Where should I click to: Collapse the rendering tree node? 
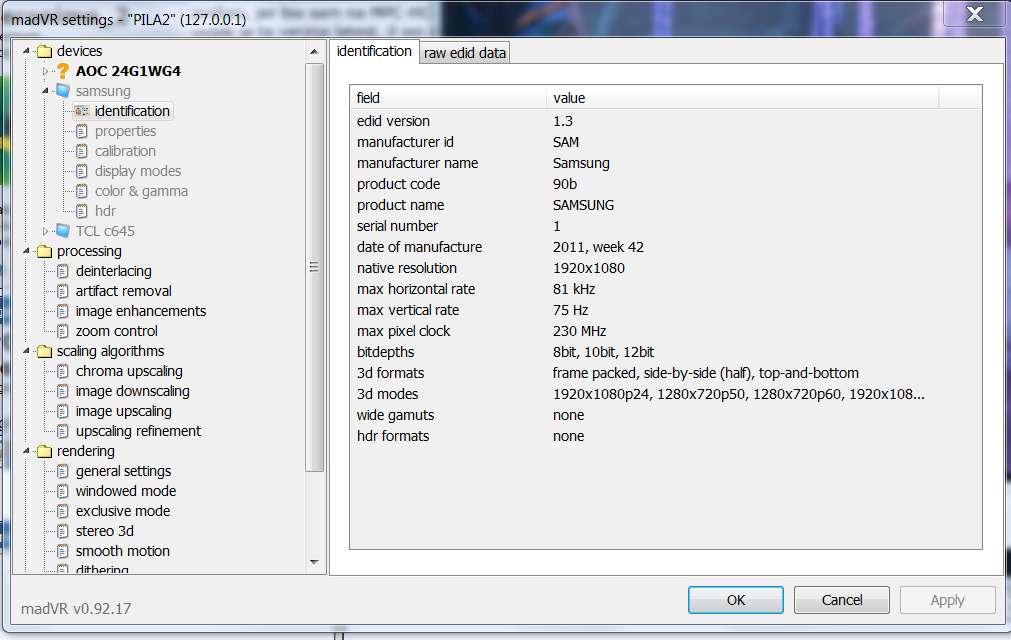tap(26, 451)
